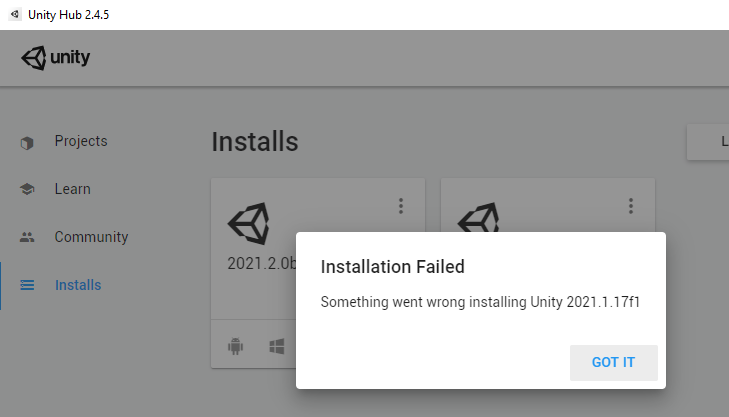Click the Android platform icon on install card

(236, 346)
